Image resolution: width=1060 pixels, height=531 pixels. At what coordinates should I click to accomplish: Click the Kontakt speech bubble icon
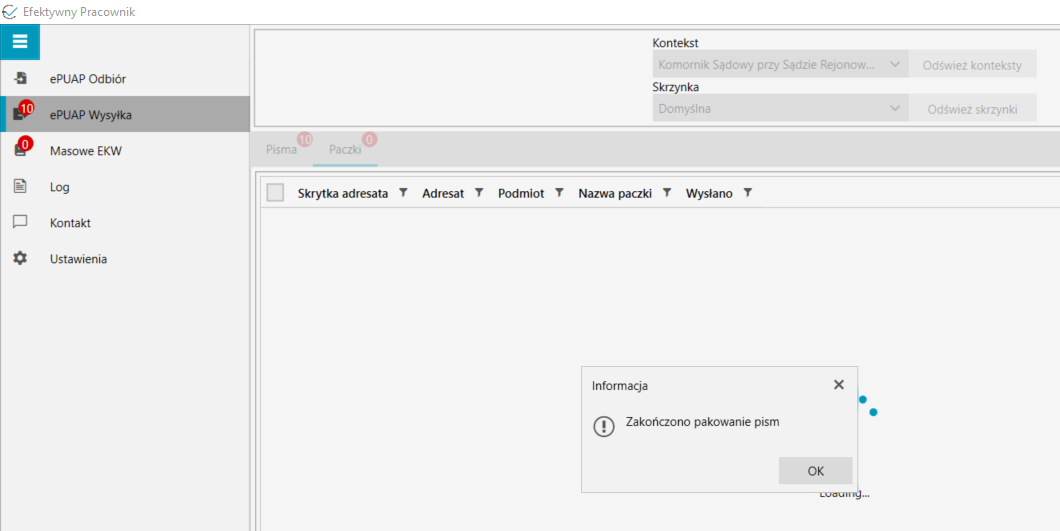click(x=20, y=222)
